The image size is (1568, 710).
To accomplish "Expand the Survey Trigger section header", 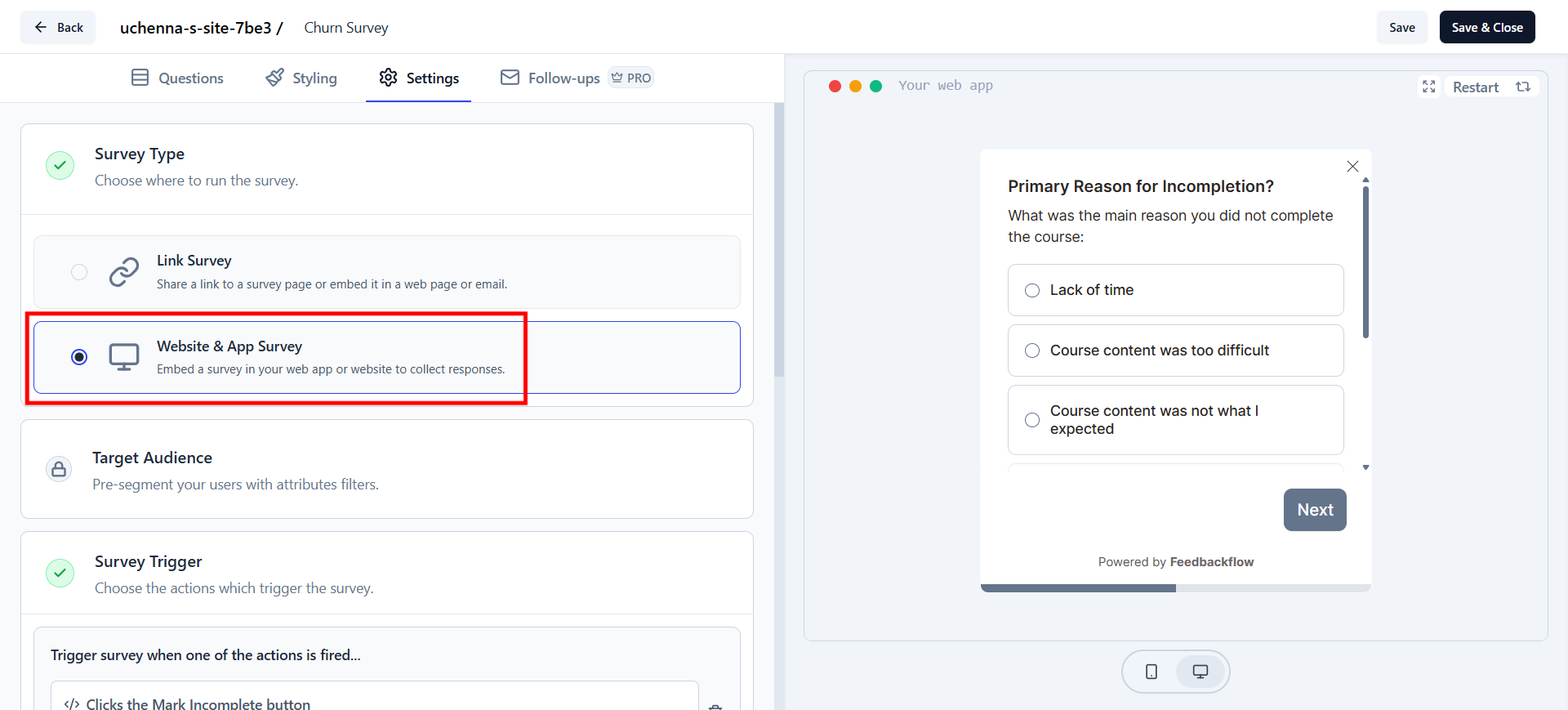I will pos(387,574).
